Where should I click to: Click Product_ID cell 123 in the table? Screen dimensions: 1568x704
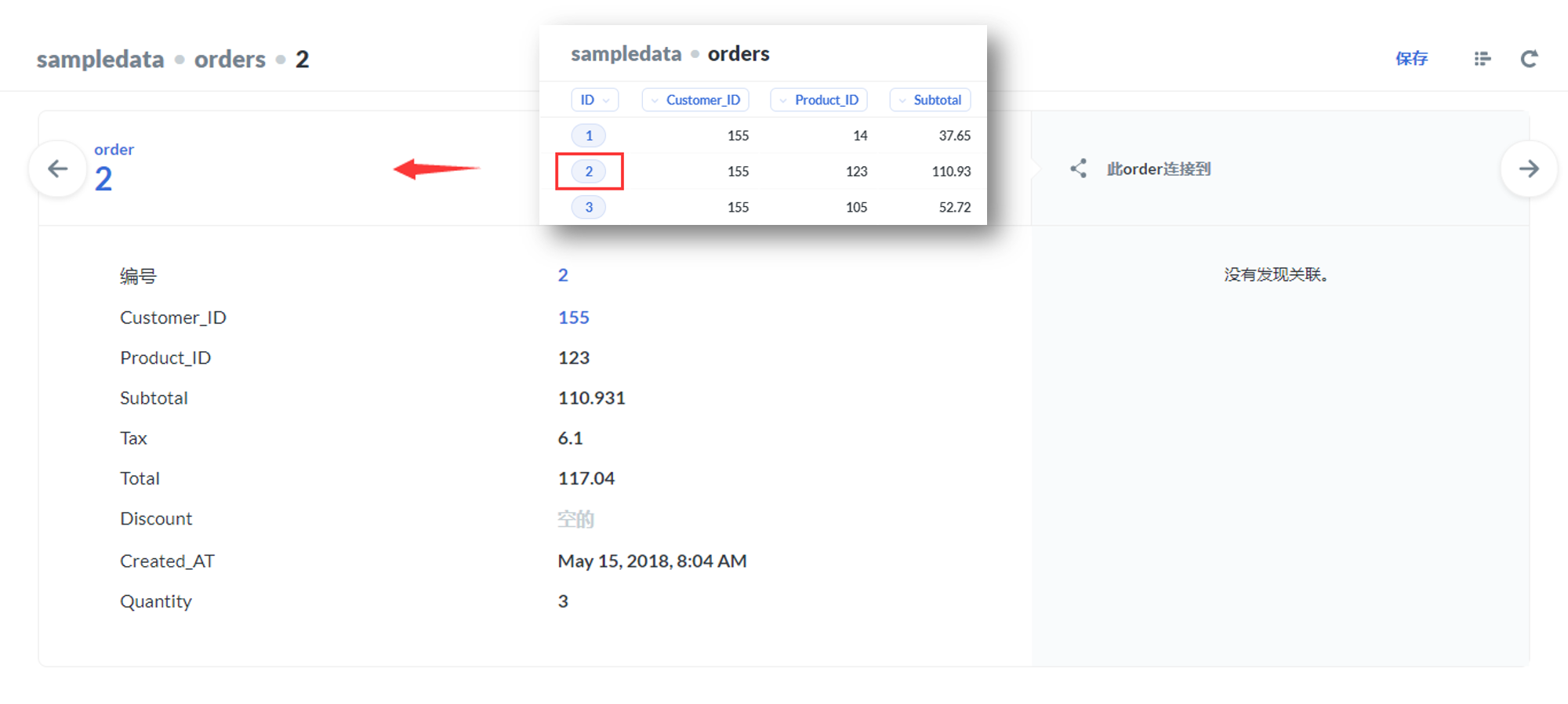[856, 172]
